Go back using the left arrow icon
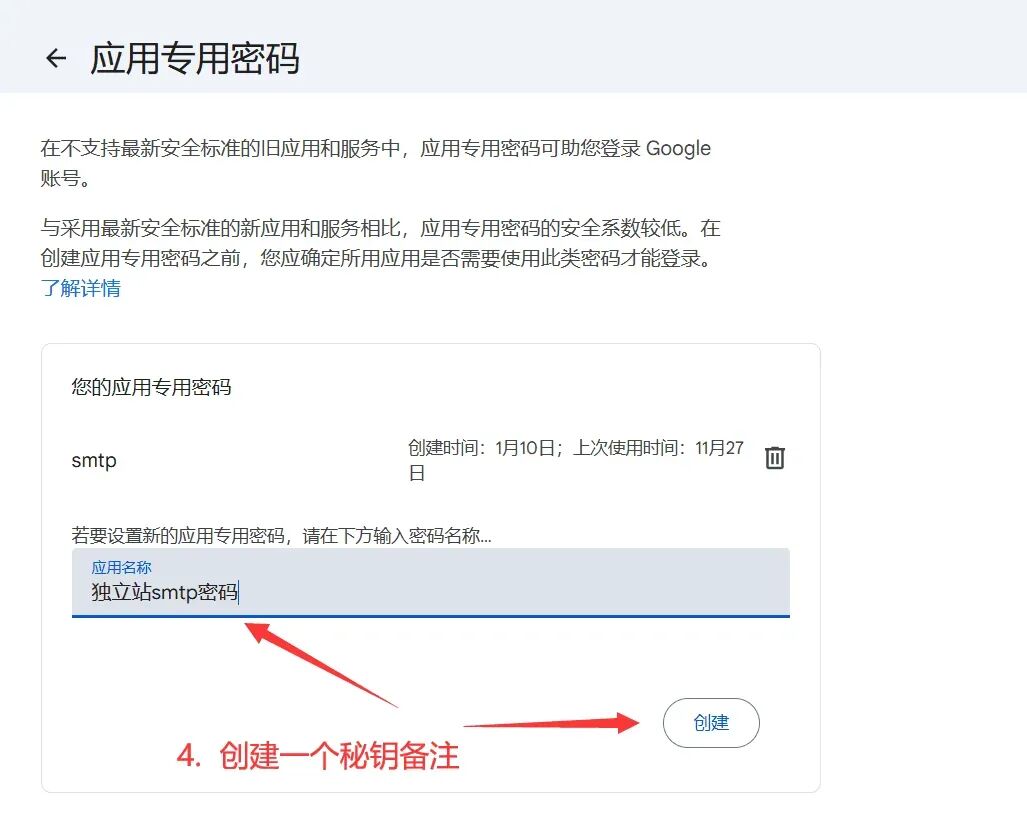This screenshot has height=838, width=1027. pos(56,58)
